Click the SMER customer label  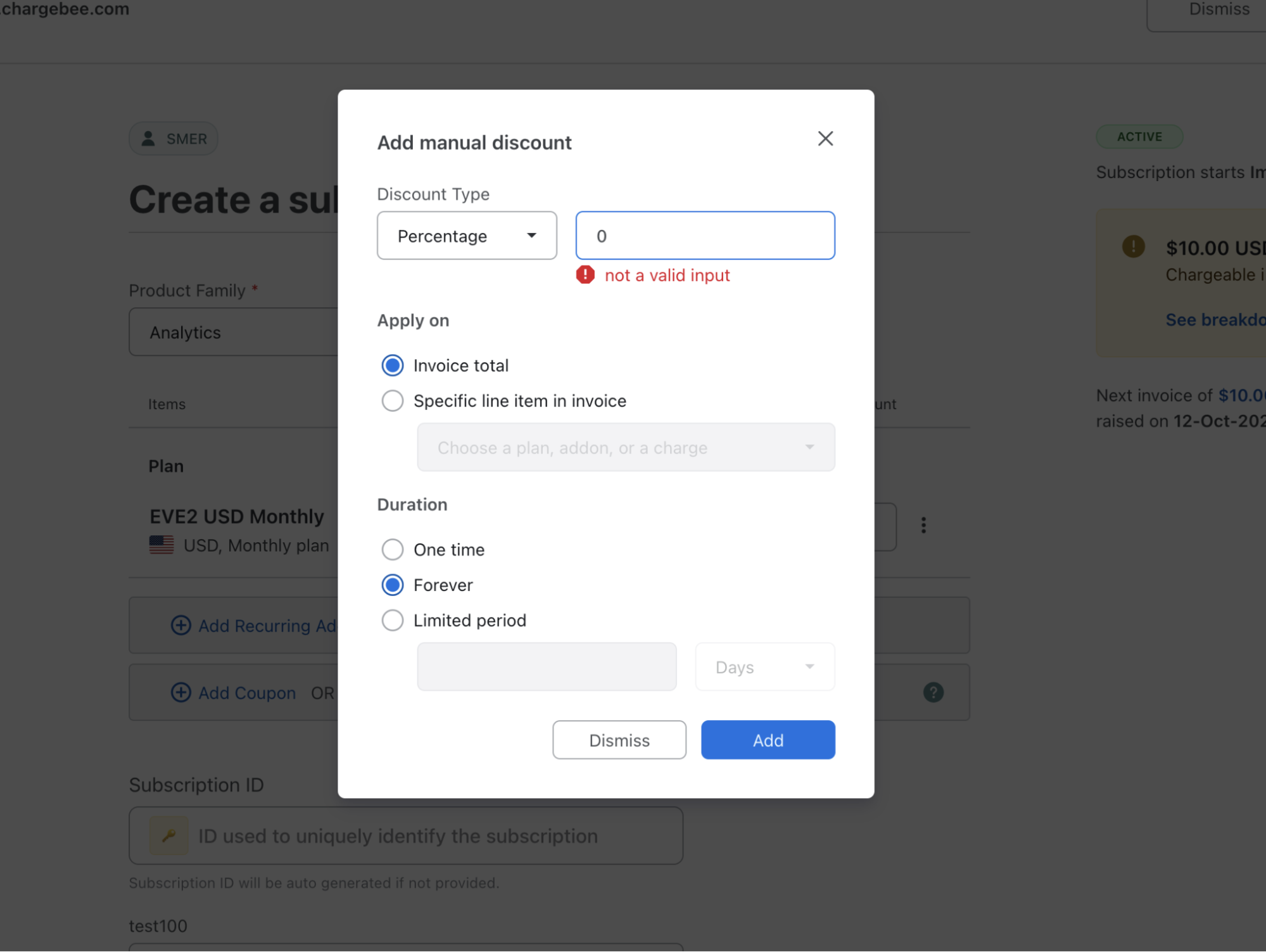click(x=173, y=138)
